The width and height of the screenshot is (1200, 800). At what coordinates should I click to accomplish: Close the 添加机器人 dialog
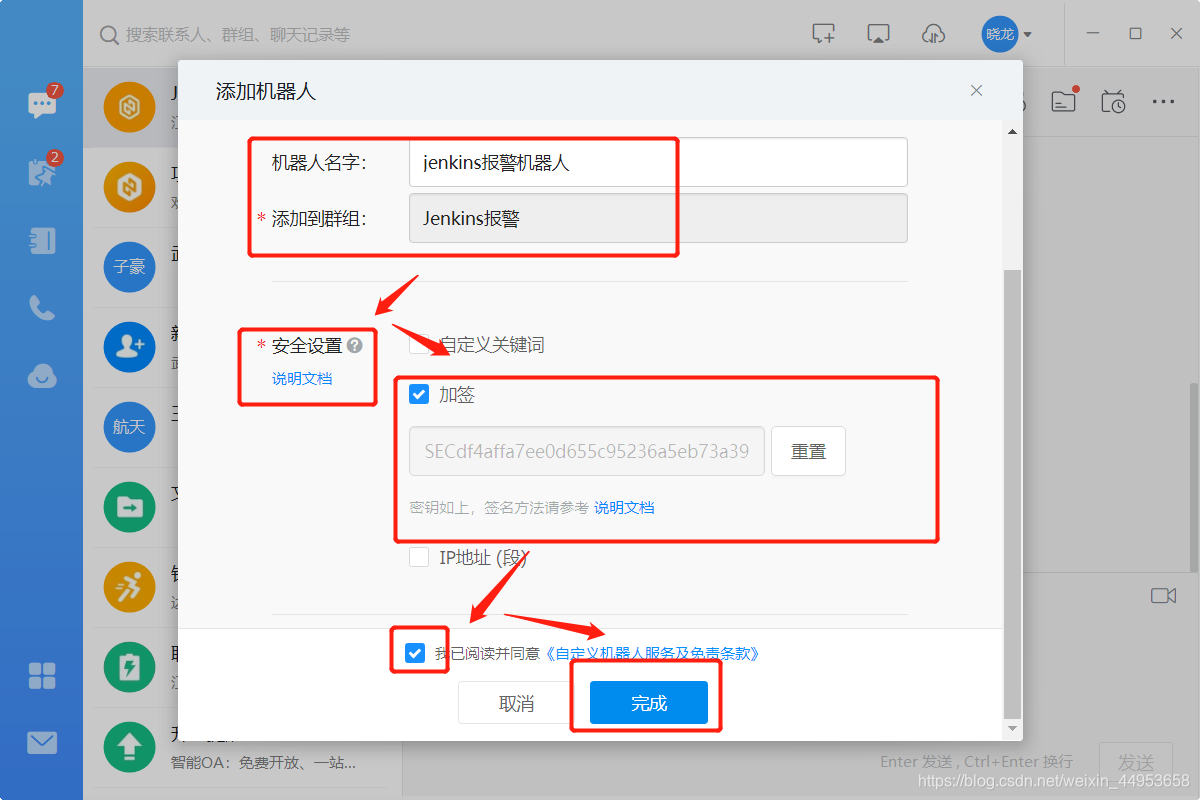(977, 91)
